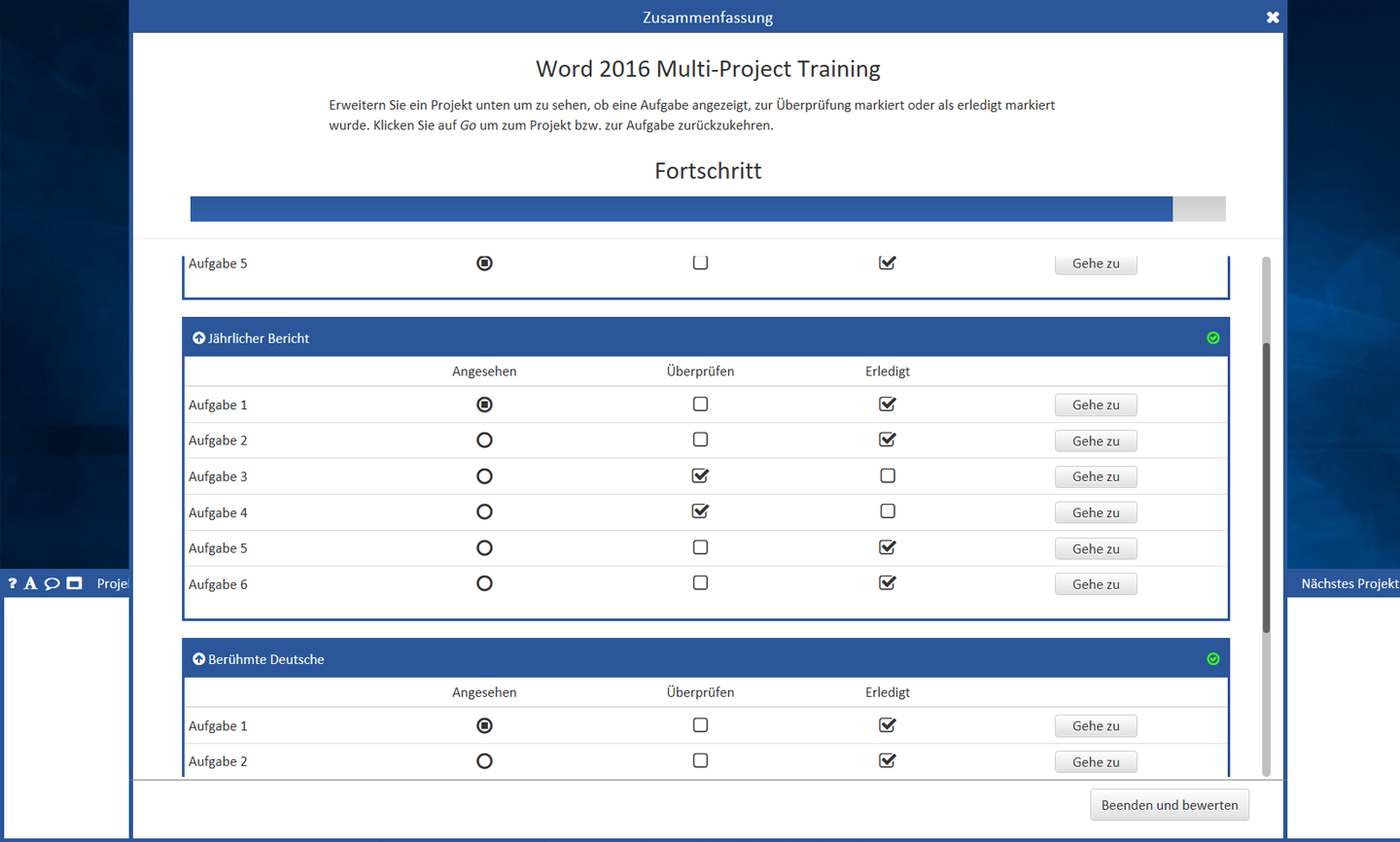
Task: Collapse the Berühmte Deutsche project section
Action: [198, 659]
